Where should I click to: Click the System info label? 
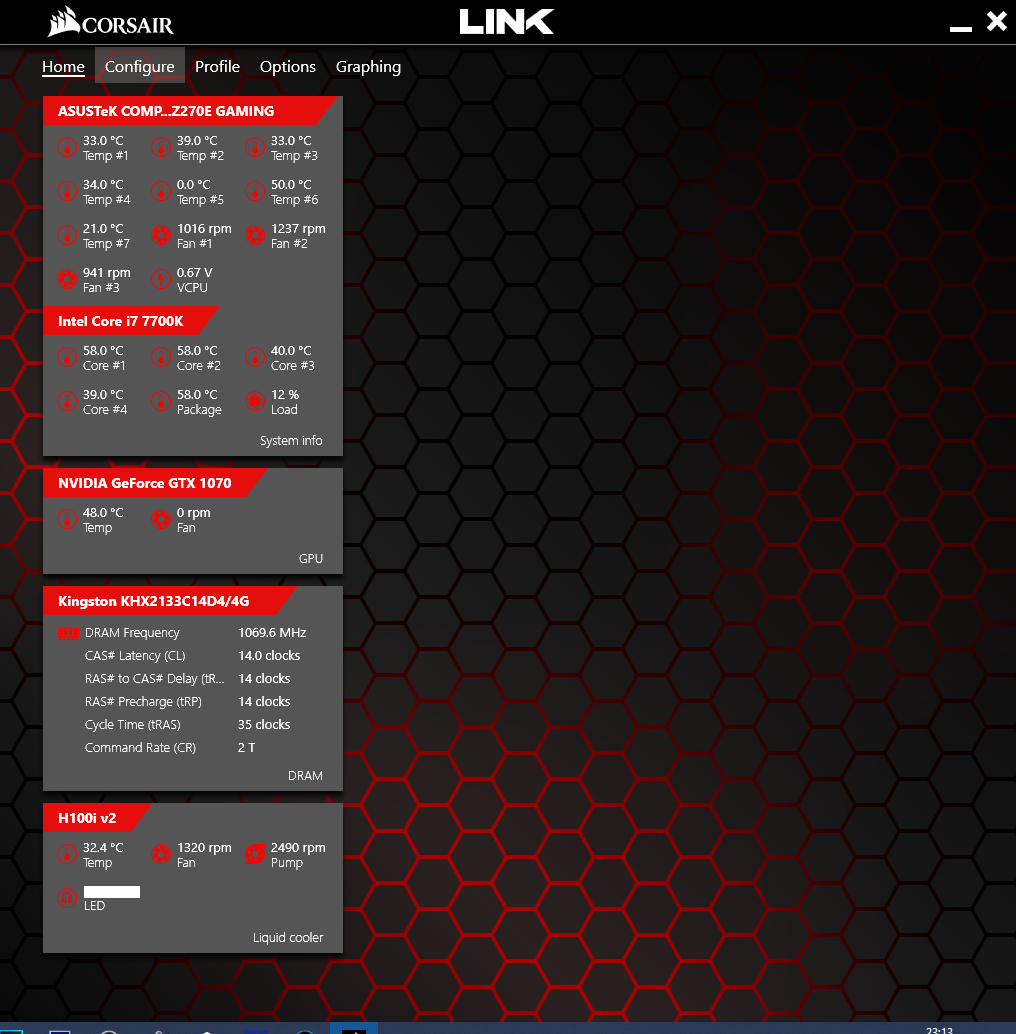click(291, 441)
